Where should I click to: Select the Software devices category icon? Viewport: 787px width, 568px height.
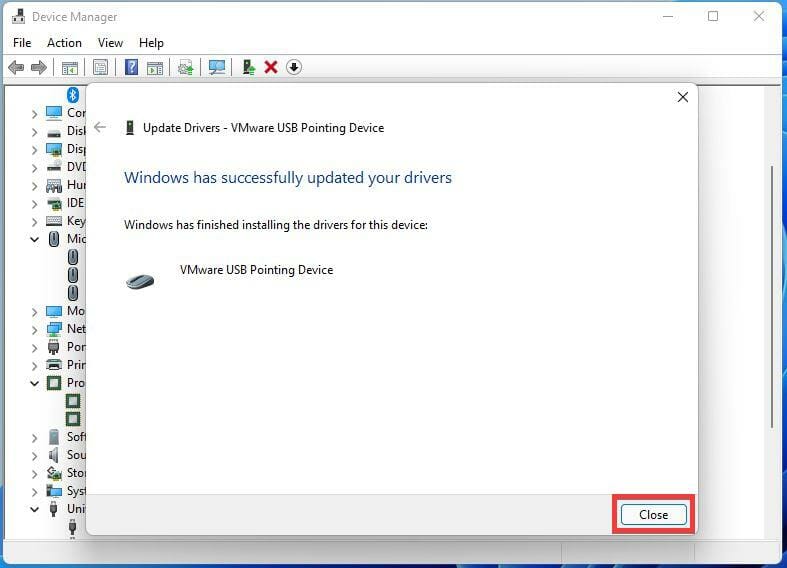(54, 437)
